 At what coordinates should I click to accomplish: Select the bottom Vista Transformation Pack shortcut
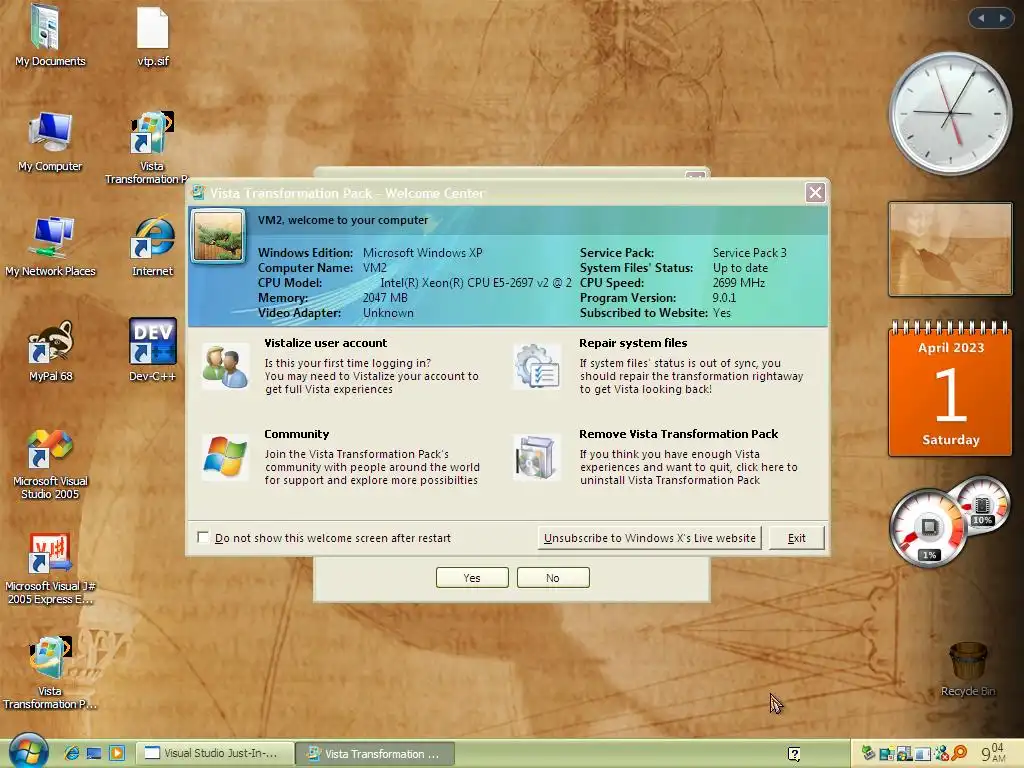click(50, 658)
